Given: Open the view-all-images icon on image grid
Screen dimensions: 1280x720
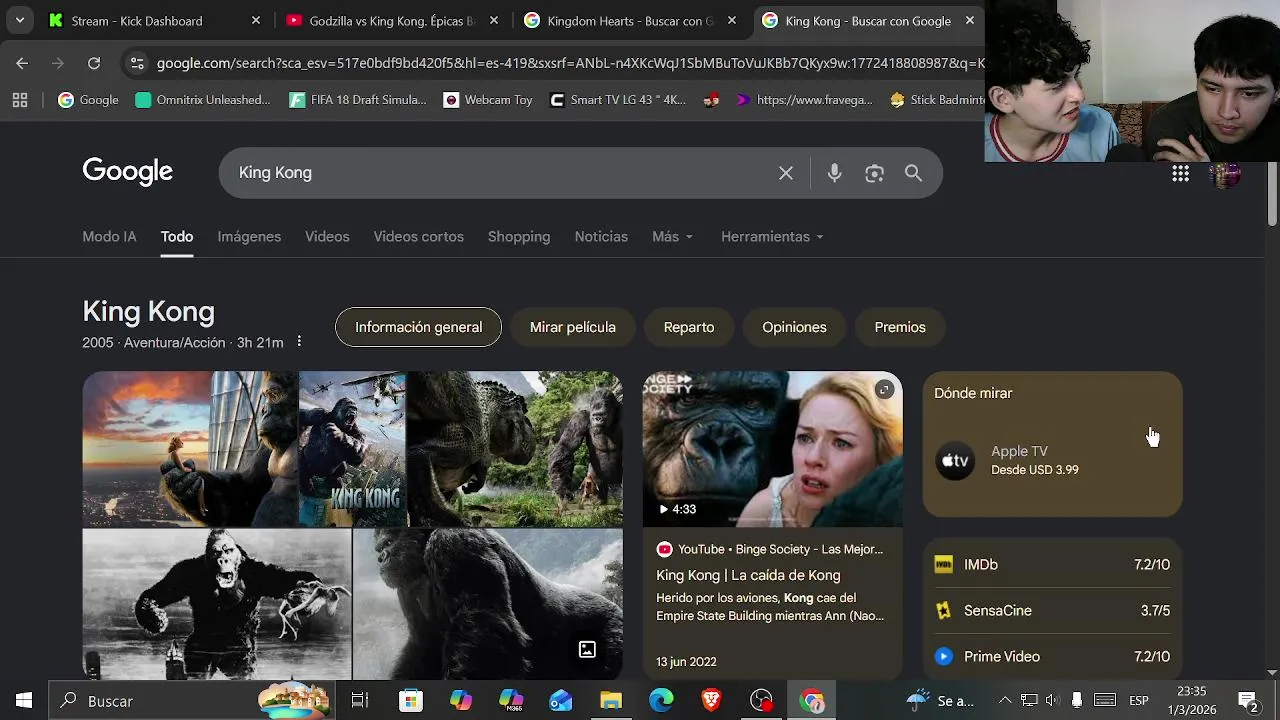Looking at the screenshot, I should tap(587, 649).
